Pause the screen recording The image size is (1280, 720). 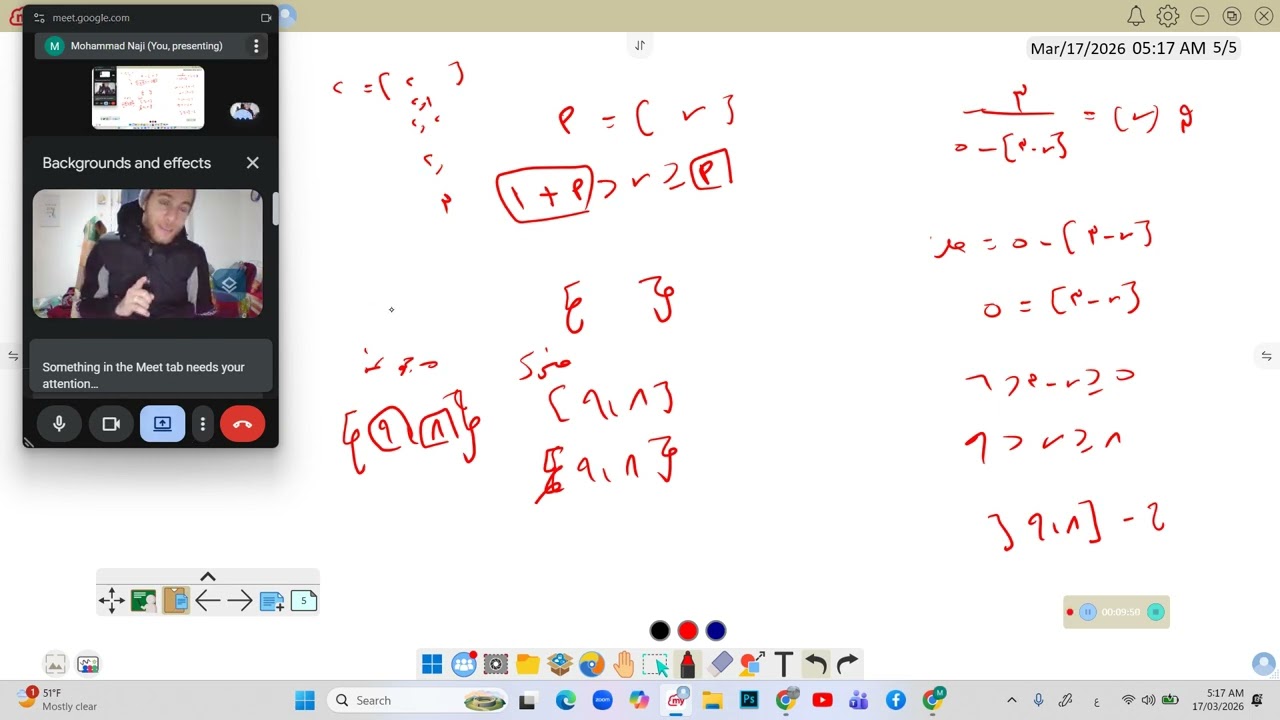(x=1088, y=612)
